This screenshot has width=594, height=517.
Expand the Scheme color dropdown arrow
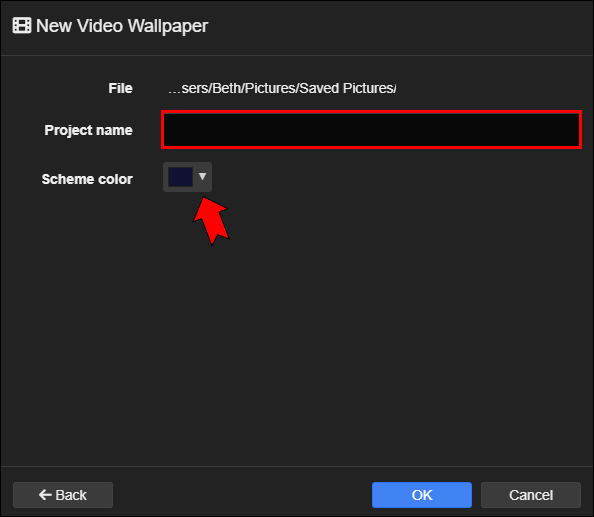coord(202,176)
